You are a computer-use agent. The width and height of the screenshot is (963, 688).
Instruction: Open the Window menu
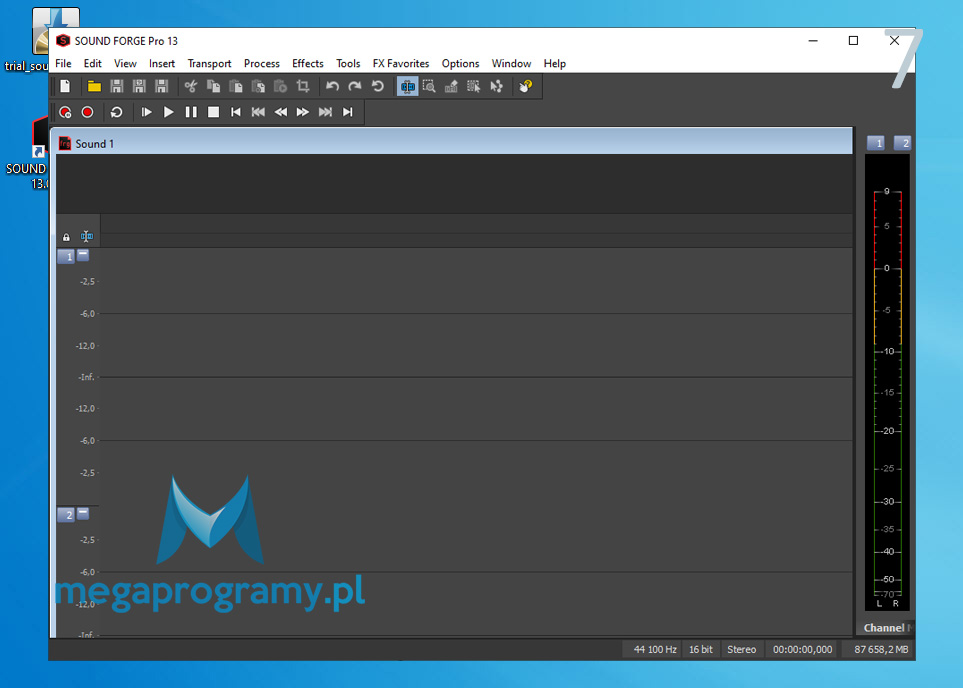point(512,63)
